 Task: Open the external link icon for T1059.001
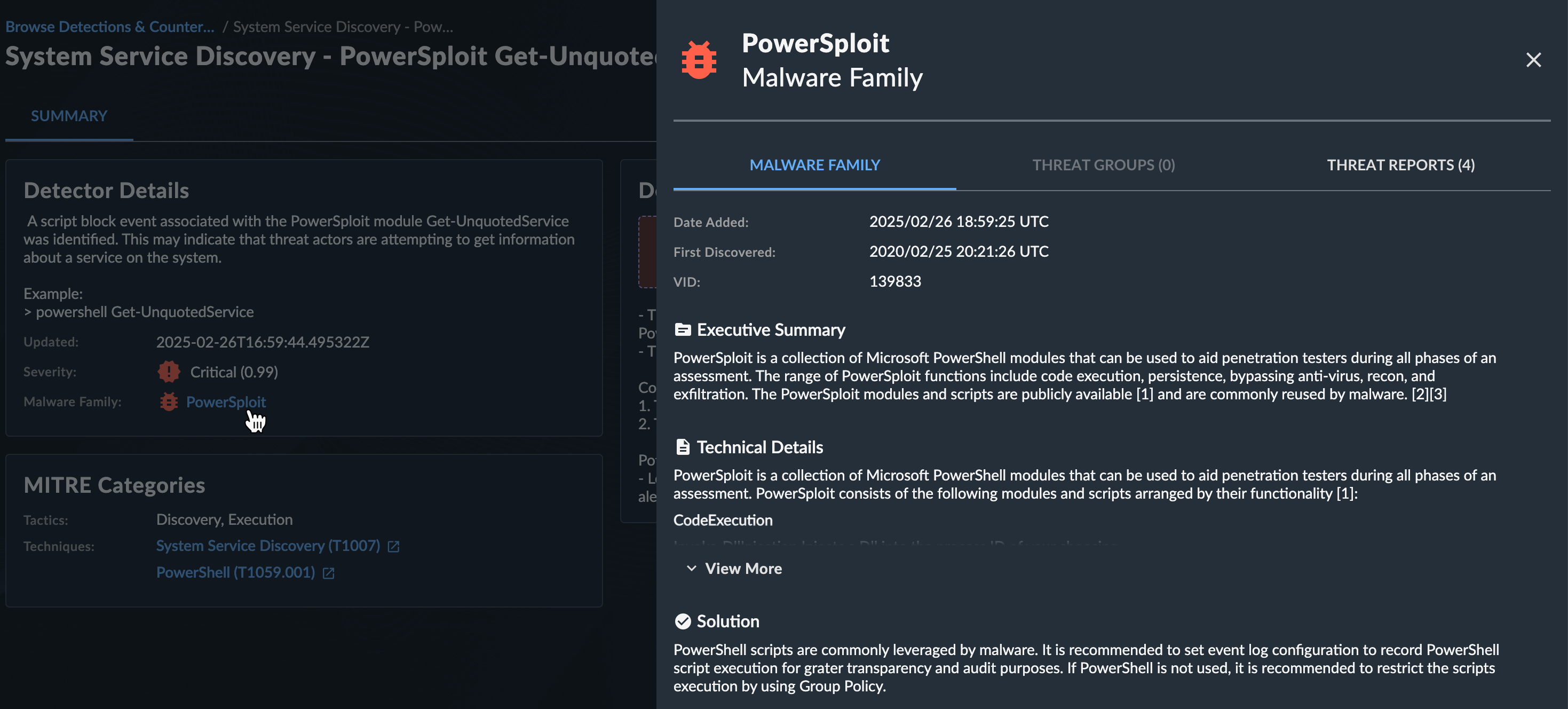[x=328, y=573]
